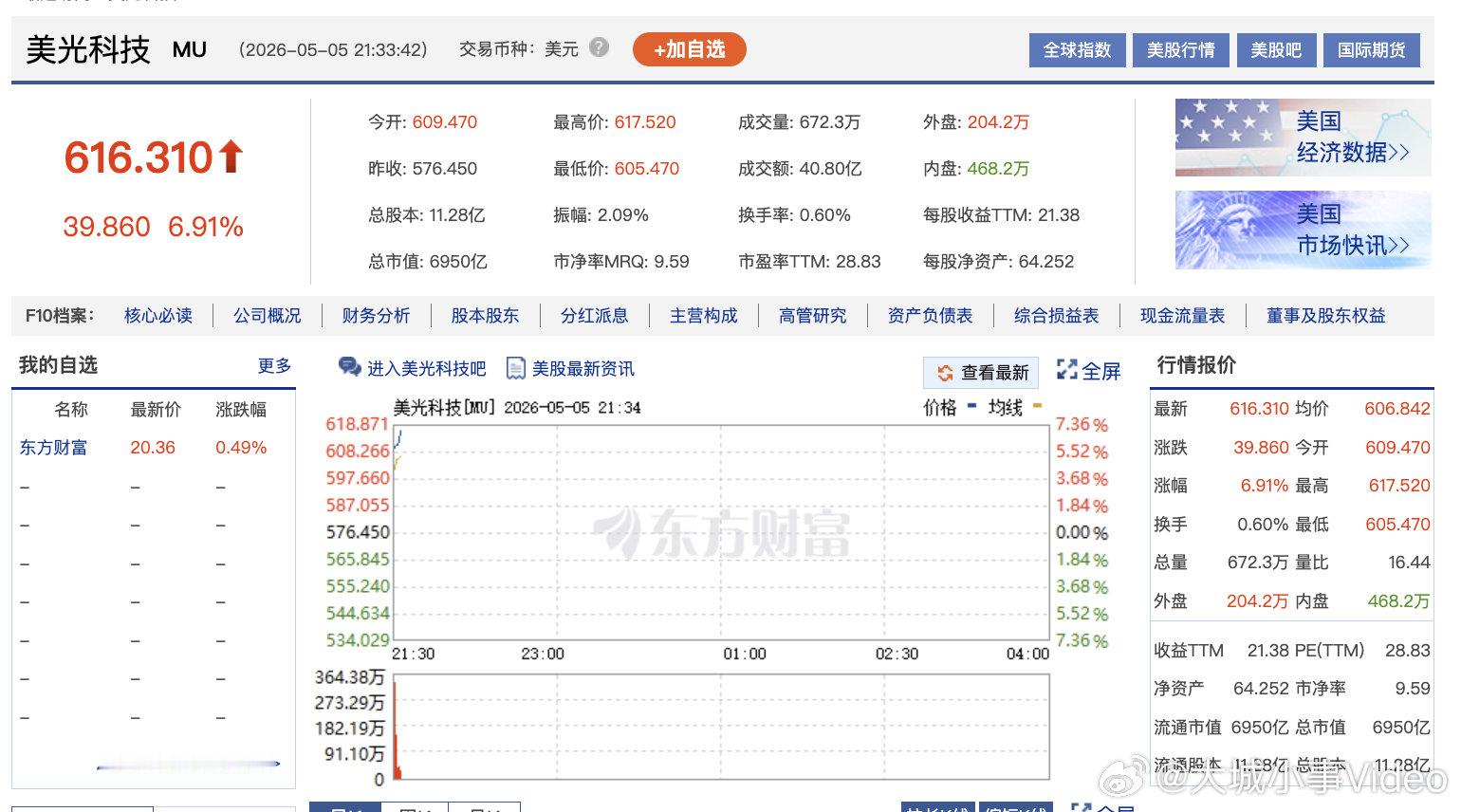Click the 价格 legend marker
Image resolution: width=1461 pixels, height=812 pixels.
click(x=971, y=406)
